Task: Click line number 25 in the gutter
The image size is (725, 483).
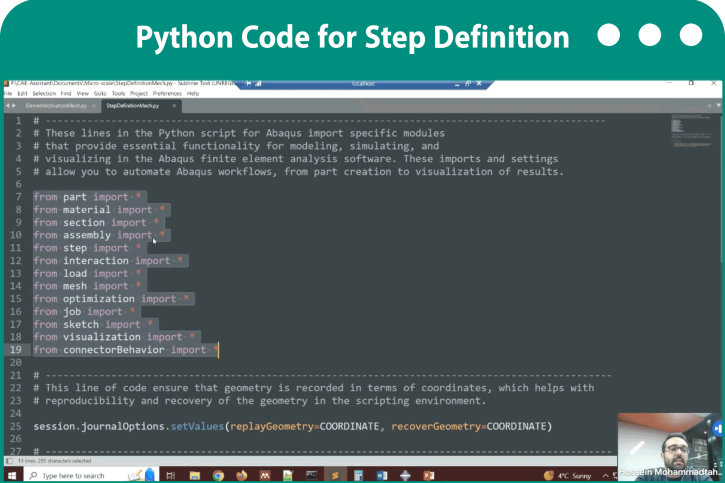Action: pyautogui.click(x=15, y=426)
